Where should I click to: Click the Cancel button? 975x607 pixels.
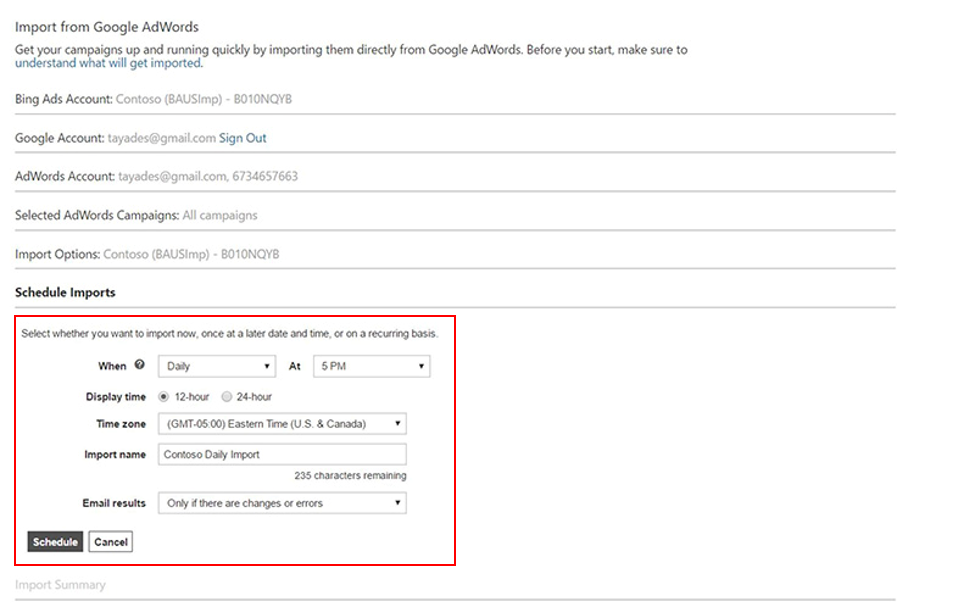(111, 542)
